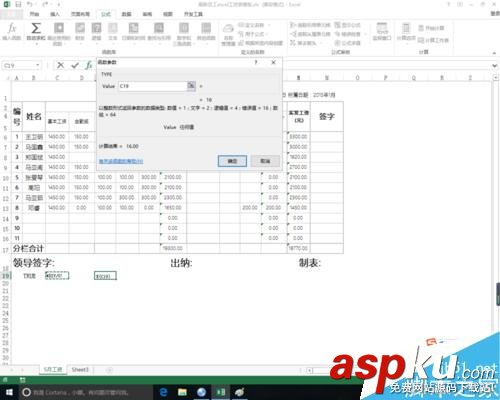
Task: Click Calculate Now
Action: tap(431, 28)
